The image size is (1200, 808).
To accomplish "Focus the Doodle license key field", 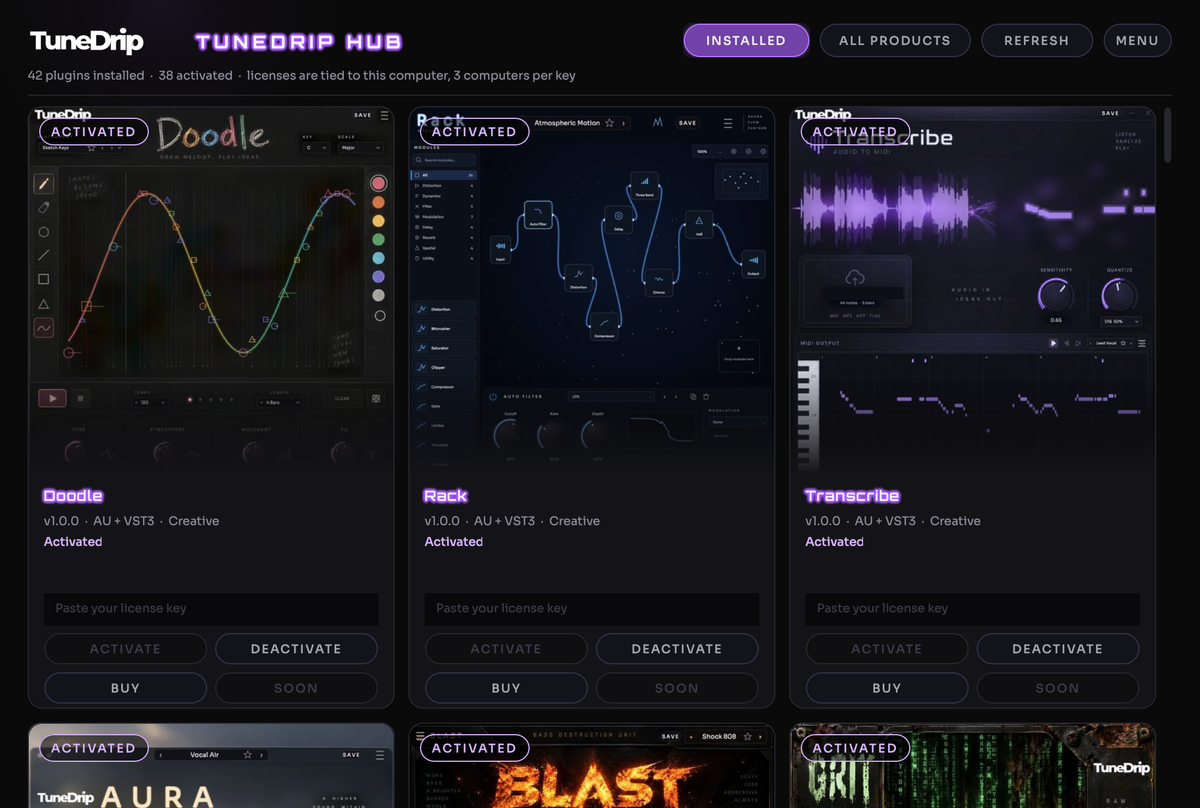I will (x=211, y=608).
